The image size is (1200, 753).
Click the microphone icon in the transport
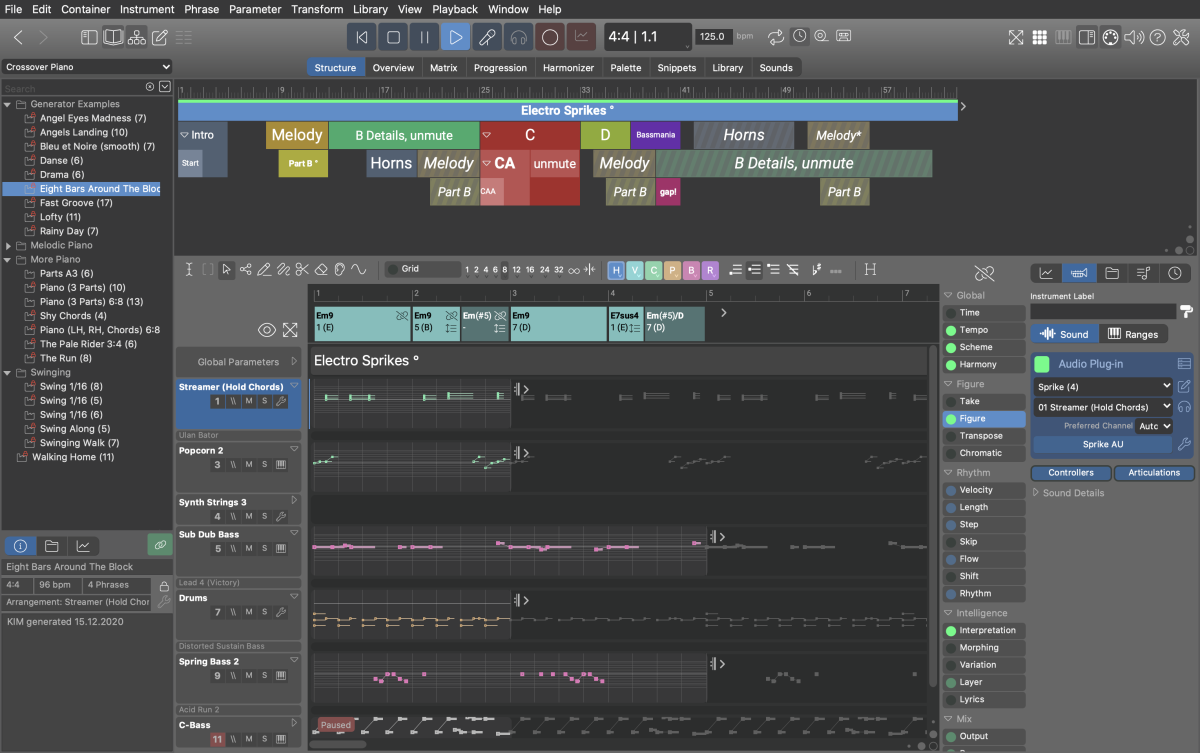tap(487, 37)
